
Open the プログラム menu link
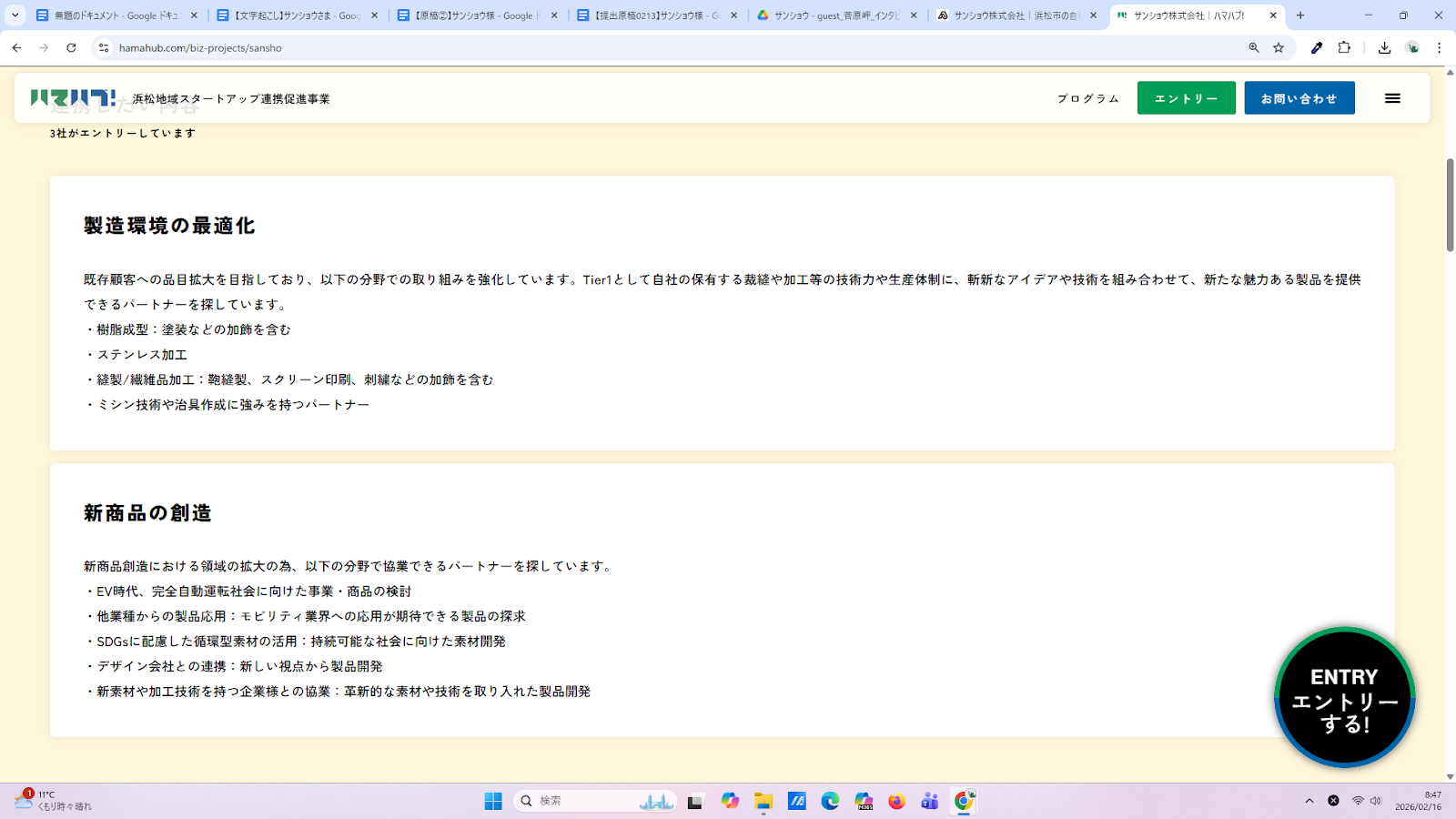click(1088, 98)
